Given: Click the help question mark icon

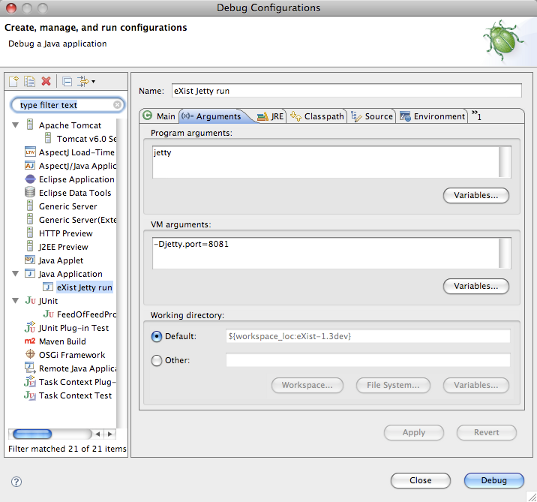Looking at the screenshot, I should [x=16, y=481].
